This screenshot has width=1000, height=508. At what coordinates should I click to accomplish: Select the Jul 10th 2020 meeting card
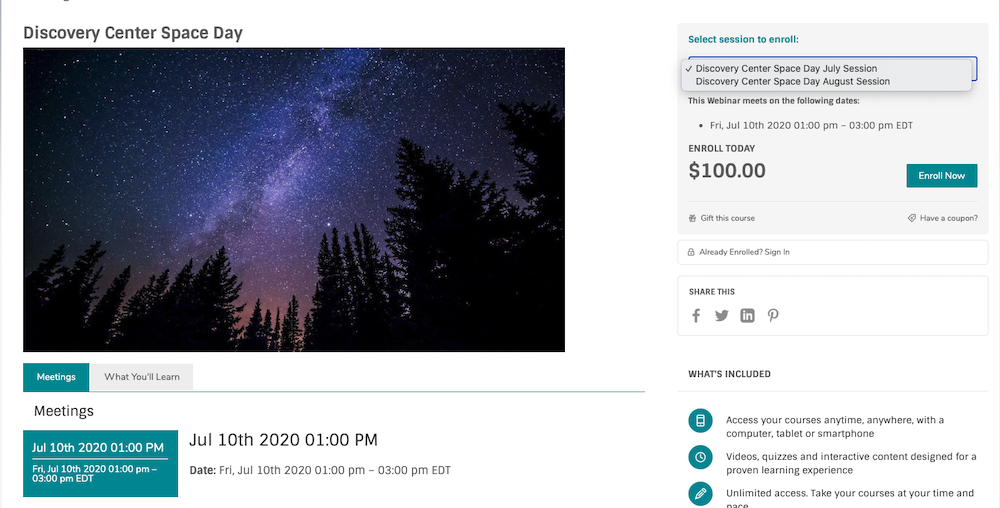pyautogui.click(x=100, y=463)
